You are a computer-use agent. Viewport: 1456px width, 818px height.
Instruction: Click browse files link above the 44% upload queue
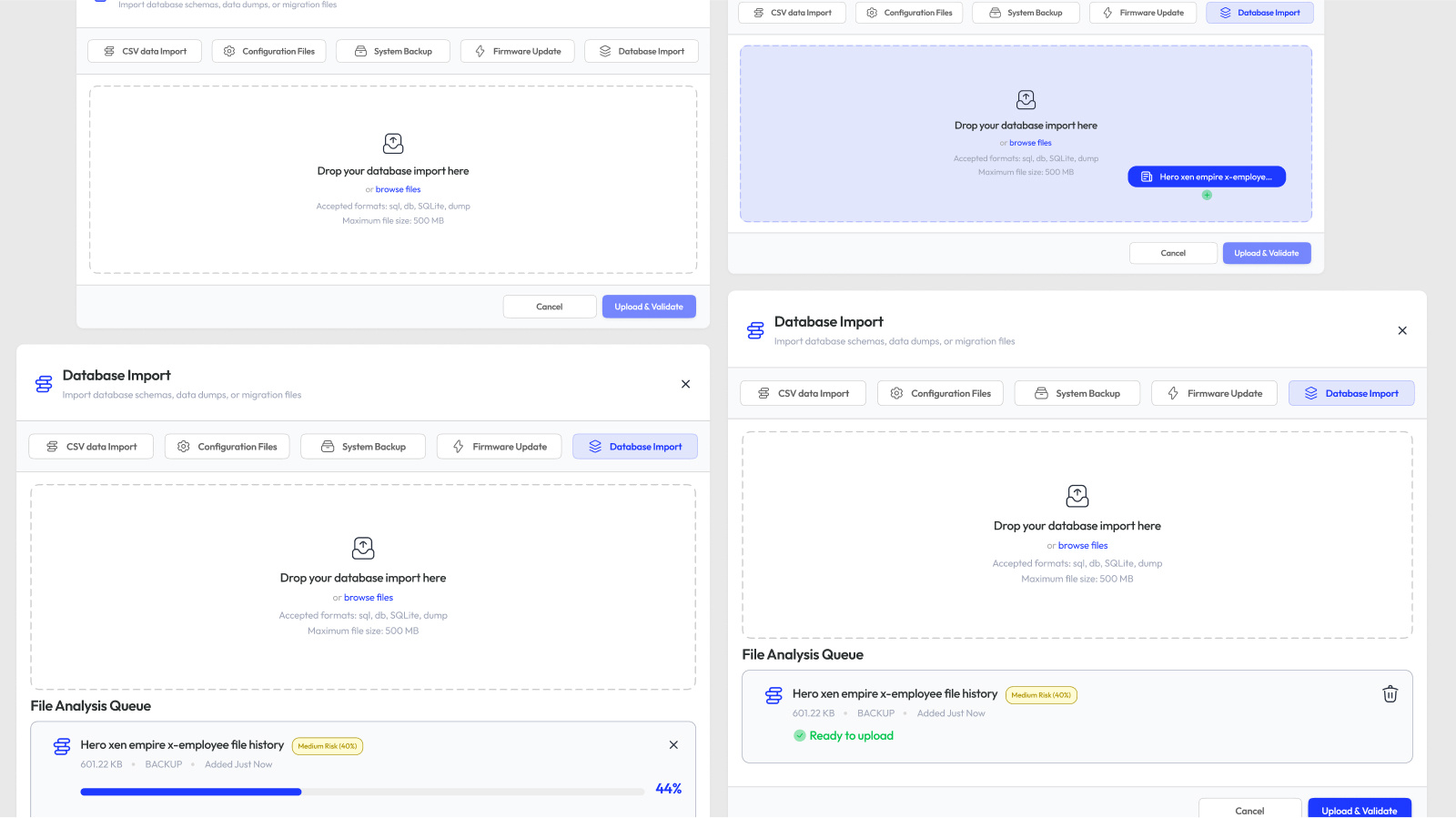tap(369, 598)
